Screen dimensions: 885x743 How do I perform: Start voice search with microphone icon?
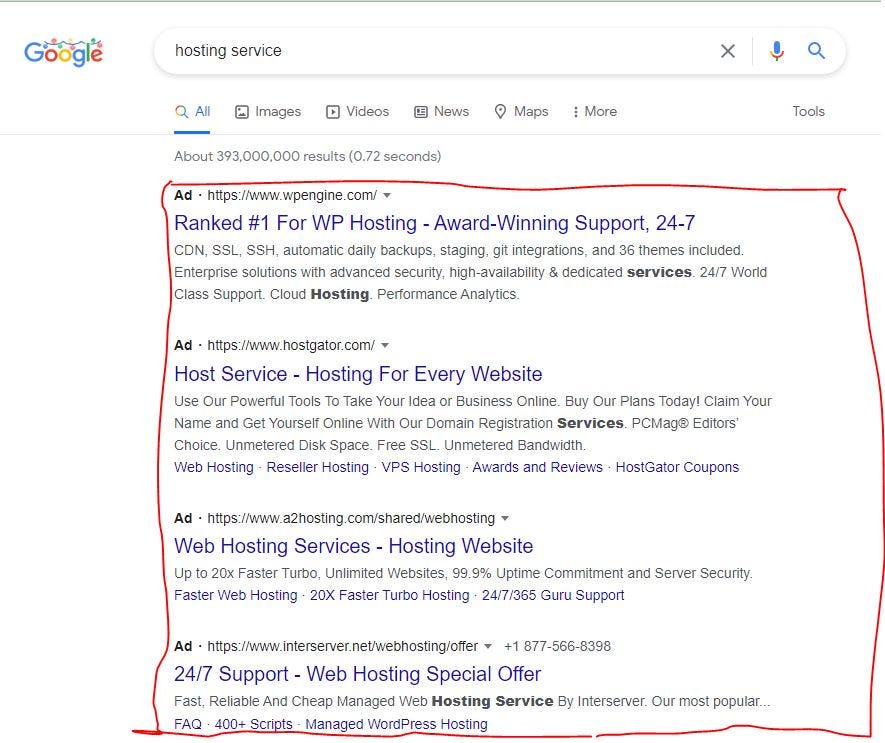pyautogui.click(x=777, y=51)
